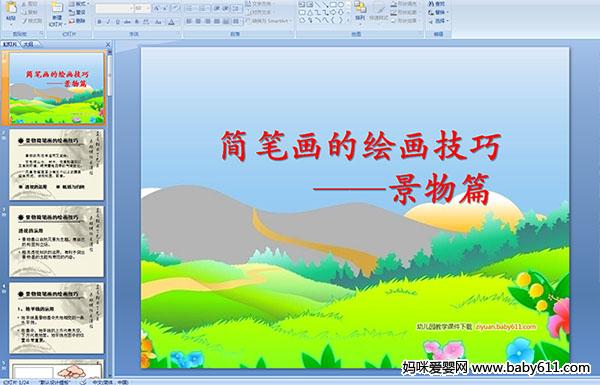This screenshot has width=600, height=385.
Task: Click the Convert to SmartArt button
Action: pyautogui.click(x=268, y=21)
